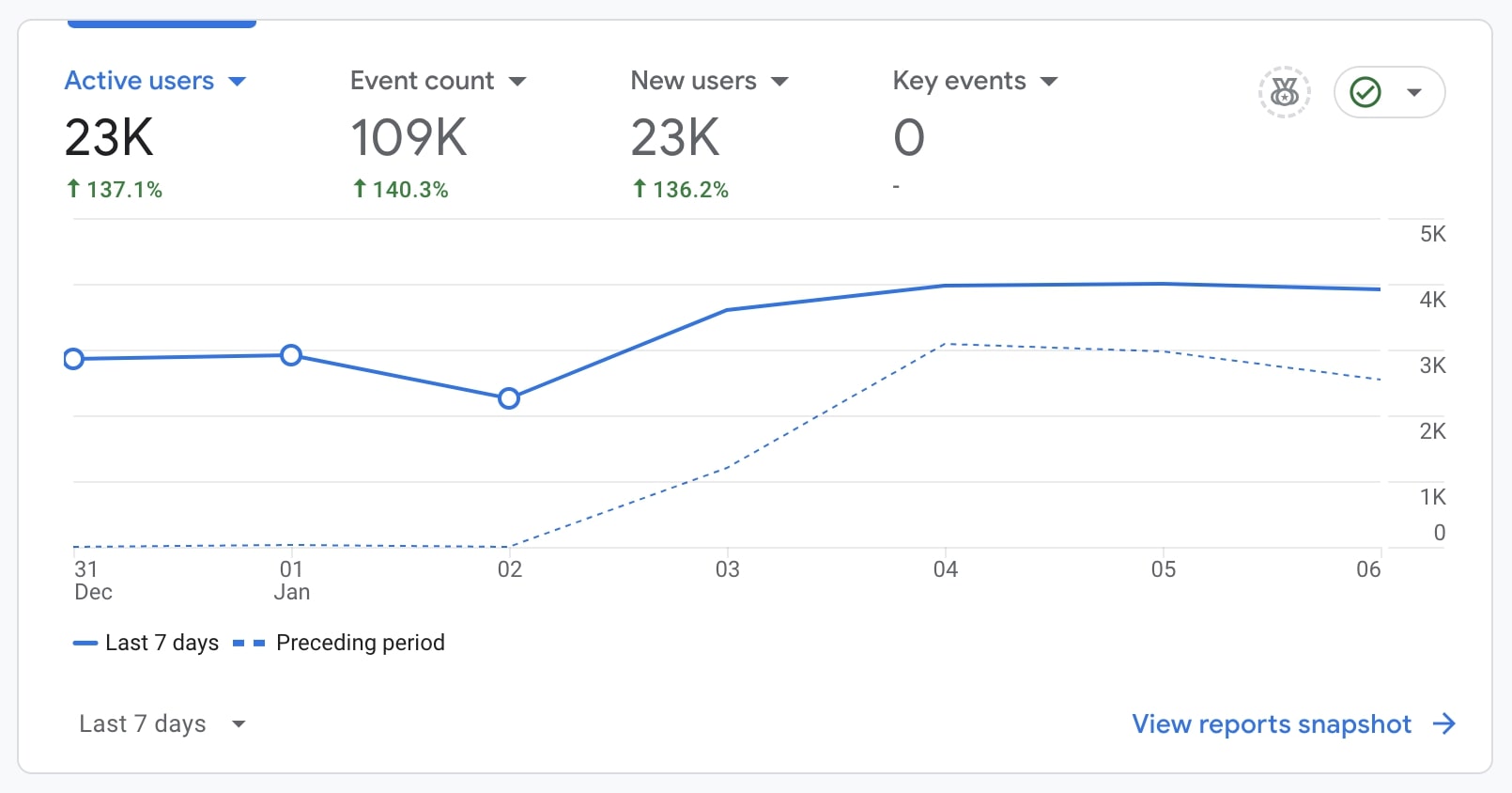This screenshot has height=793, width=1512.
Task: Click the Key events value 0
Action: [909, 138]
